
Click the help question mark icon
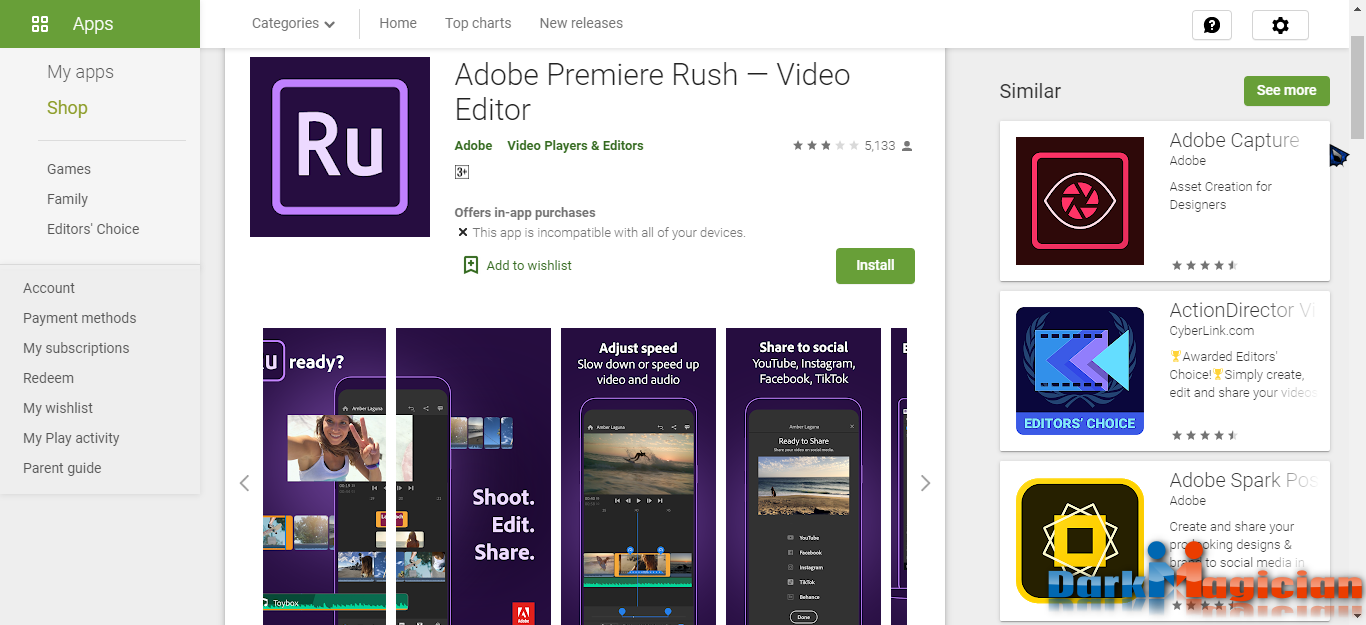[1212, 25]
